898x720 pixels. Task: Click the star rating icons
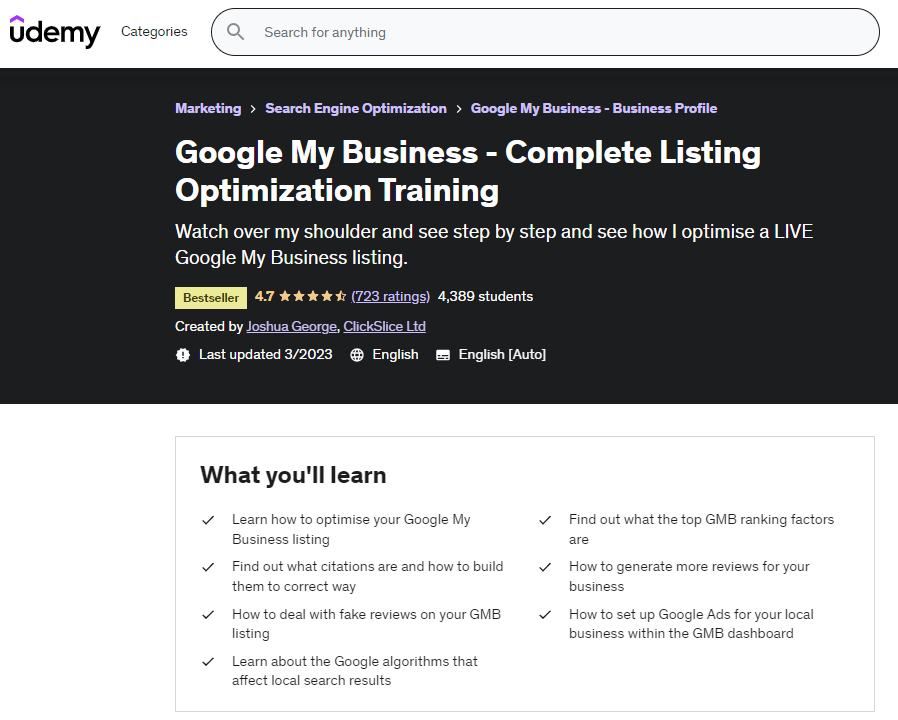point(312,296)
